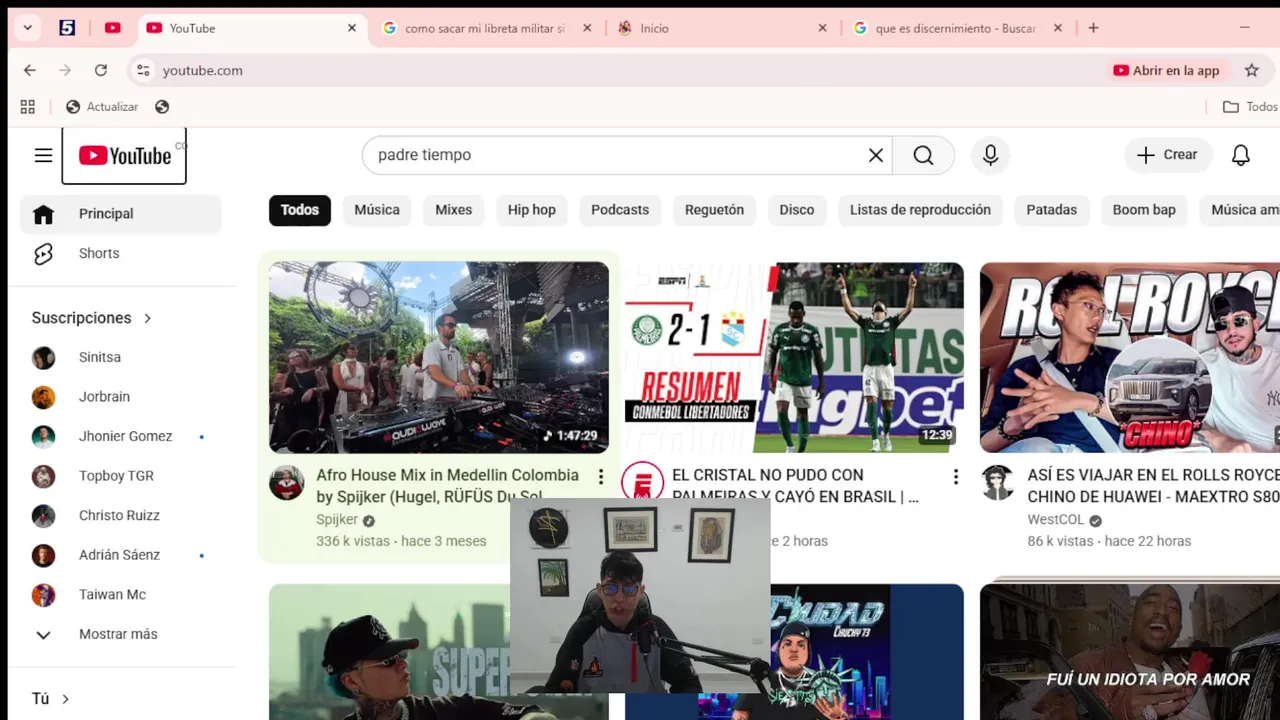Start voice search with the microphone icon

(x=990, y=155)
